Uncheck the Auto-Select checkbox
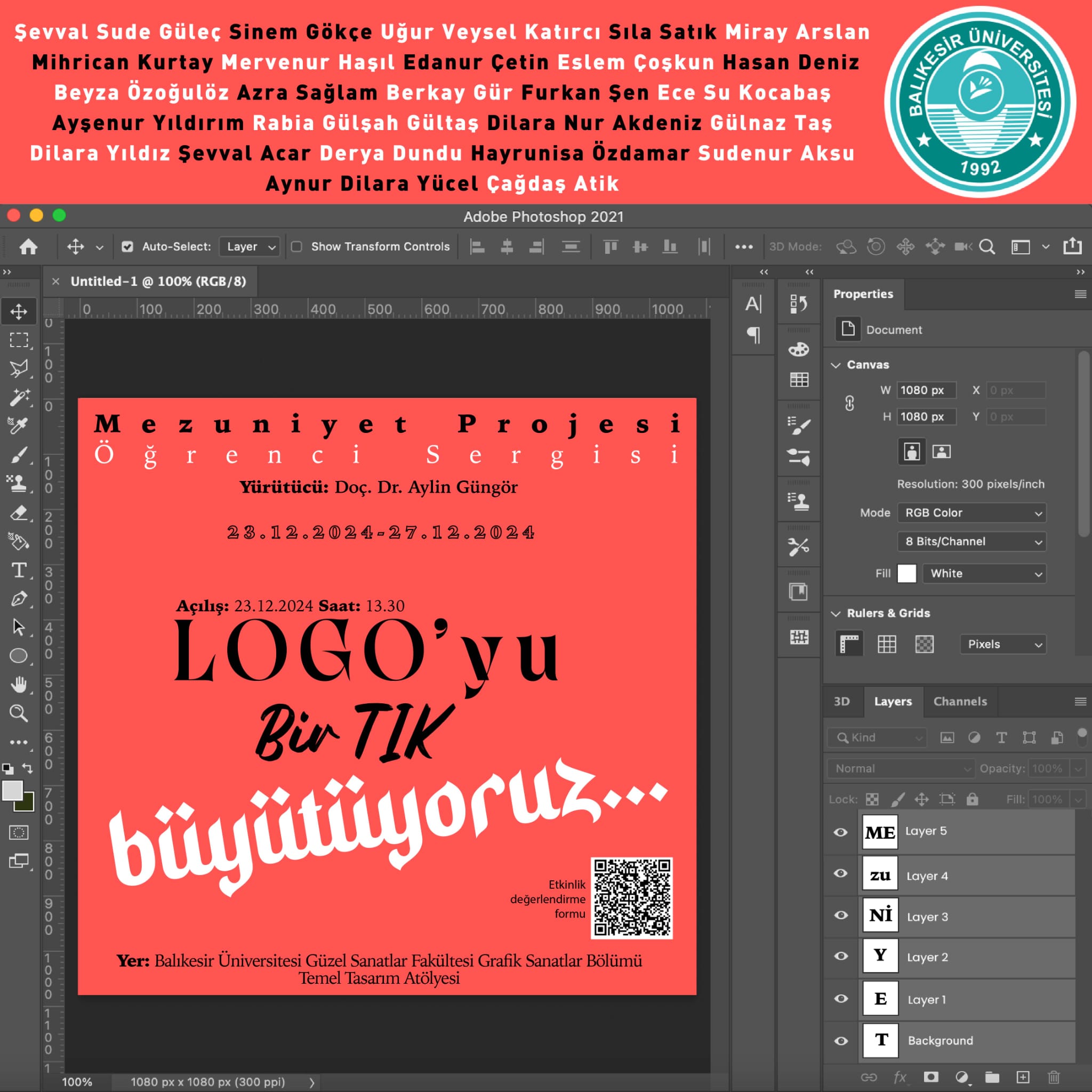1092x1092 pixels. pos(128,247)
